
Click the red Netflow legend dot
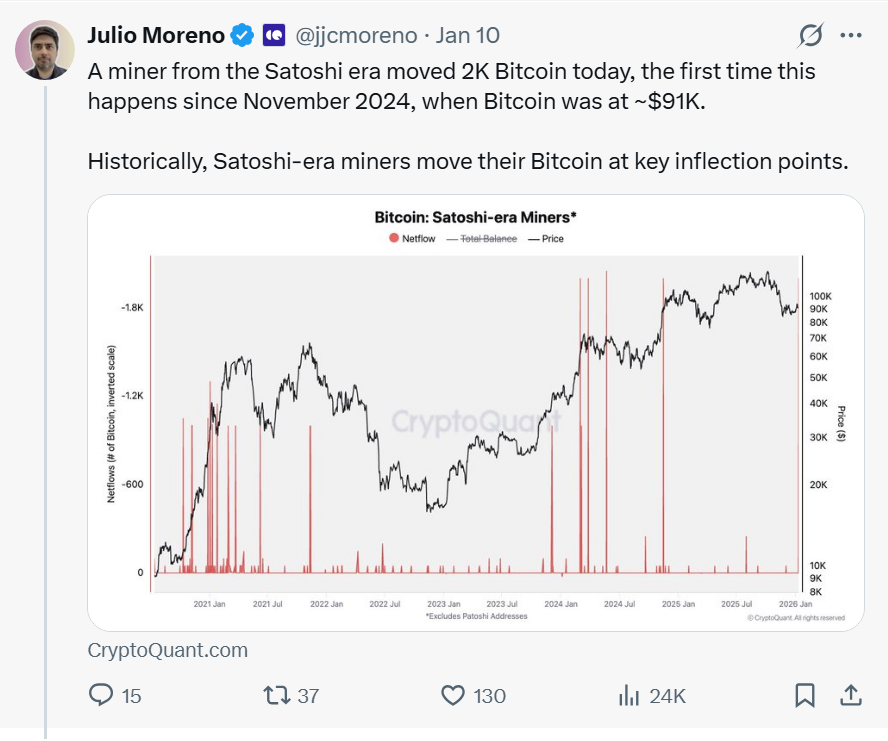pyautogui.click(x=392, y=239)
